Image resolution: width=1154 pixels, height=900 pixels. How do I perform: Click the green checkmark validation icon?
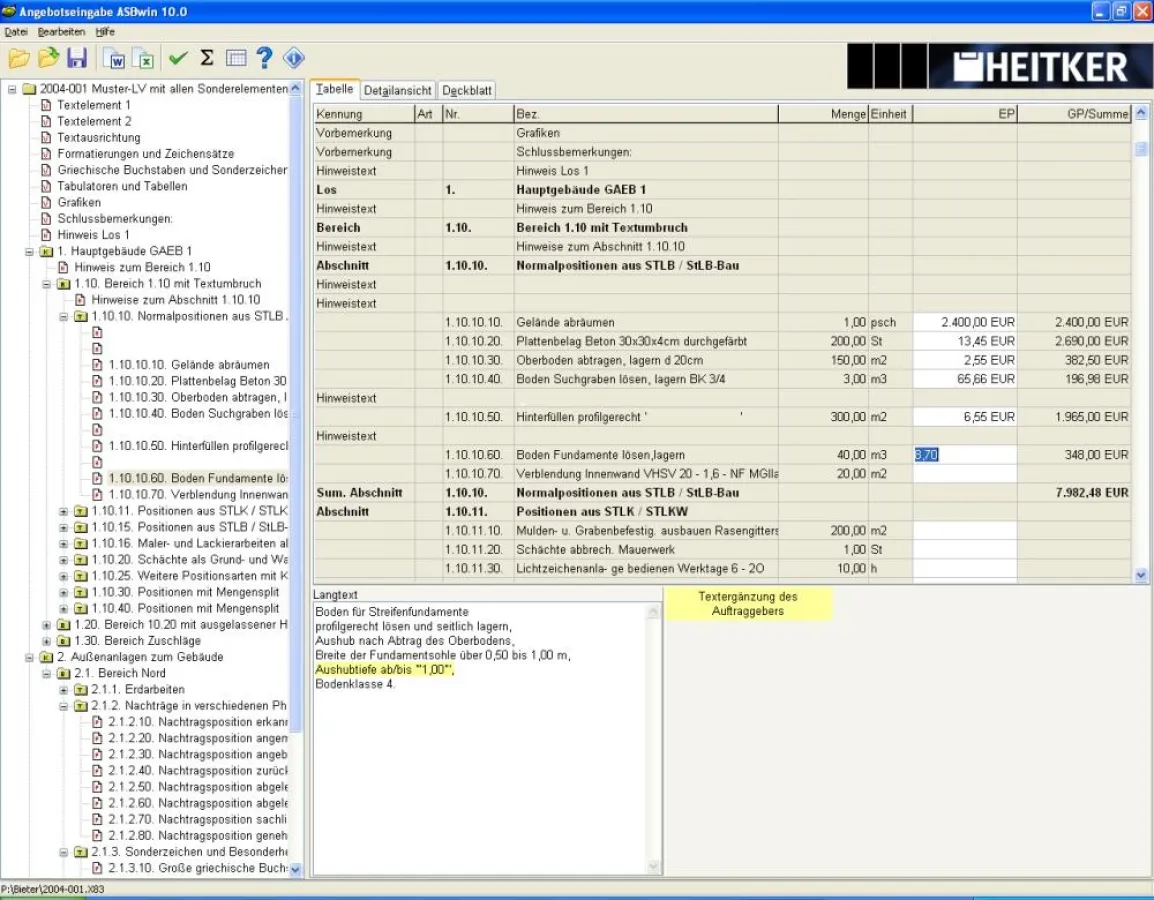click(x=178, y=58)
